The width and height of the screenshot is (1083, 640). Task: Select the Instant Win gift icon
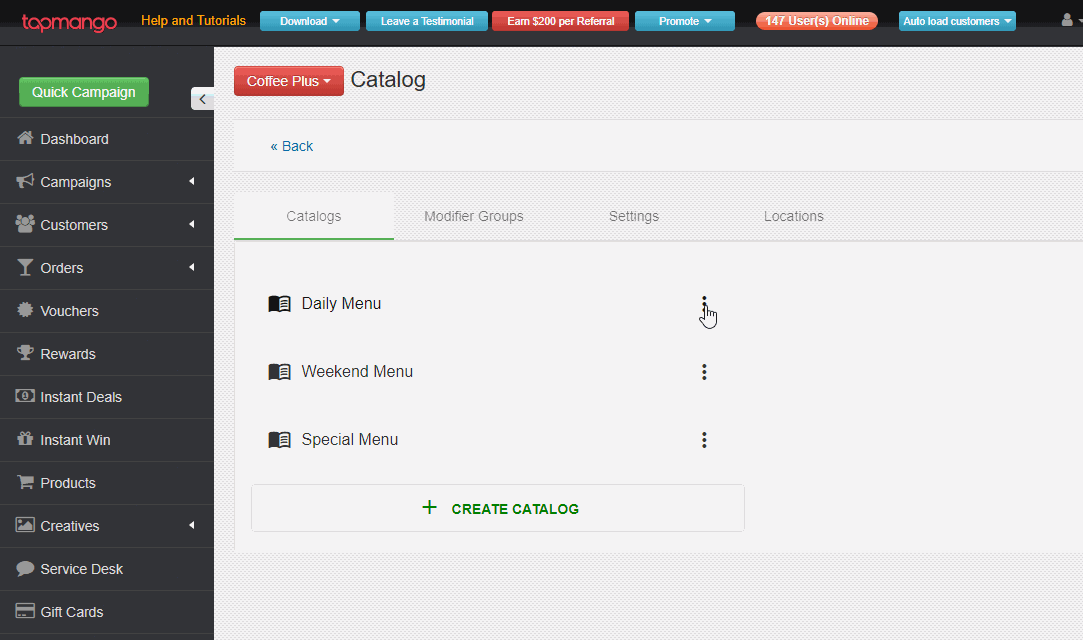click(x=23, y=440)
